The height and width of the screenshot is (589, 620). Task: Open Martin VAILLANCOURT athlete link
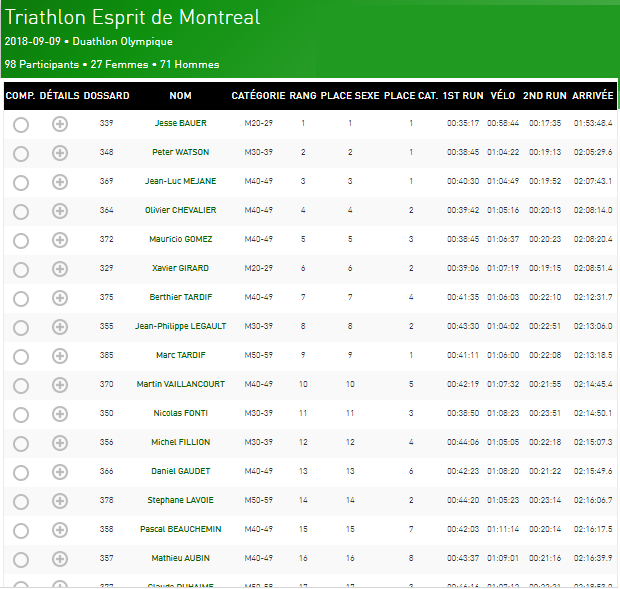[x=181, y=384]
